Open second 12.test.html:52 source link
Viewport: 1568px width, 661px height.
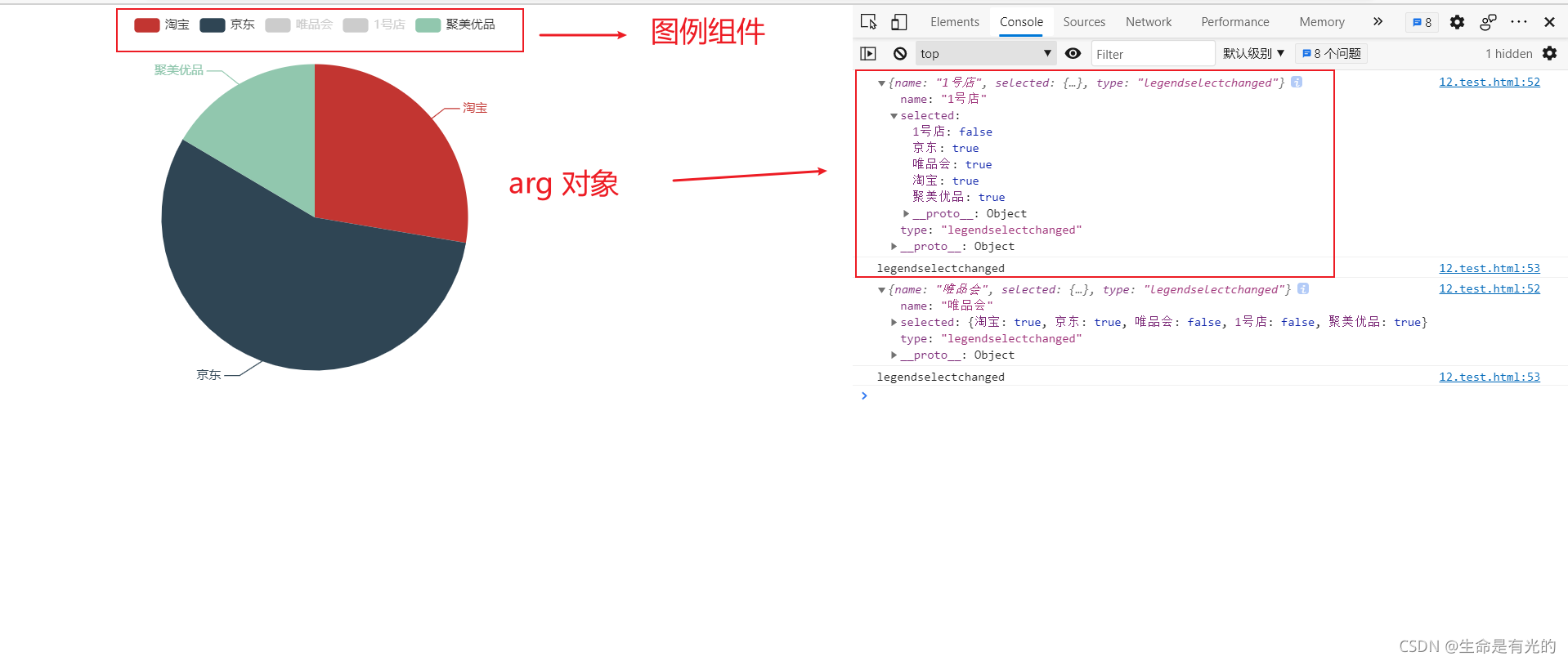1490,289
